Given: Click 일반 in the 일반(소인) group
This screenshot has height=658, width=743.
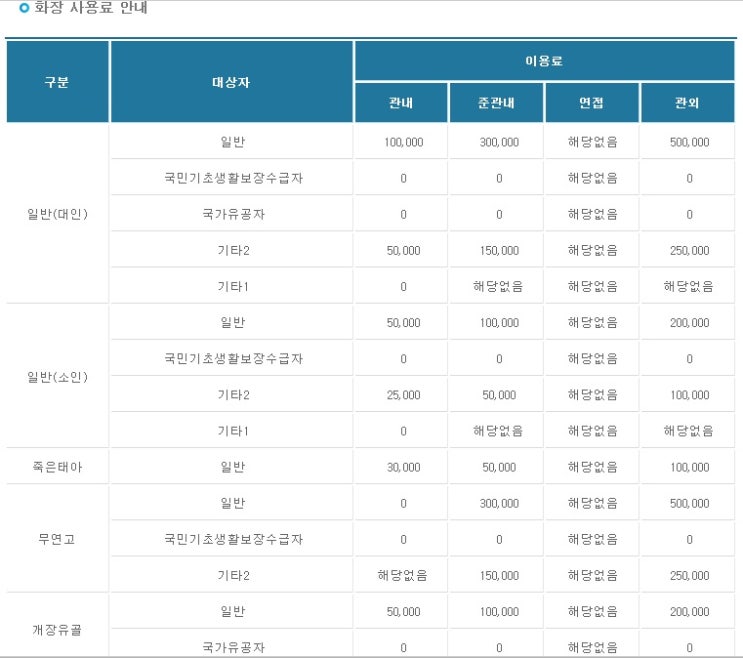Looking at the screenshot, I should tap(233, 323).
